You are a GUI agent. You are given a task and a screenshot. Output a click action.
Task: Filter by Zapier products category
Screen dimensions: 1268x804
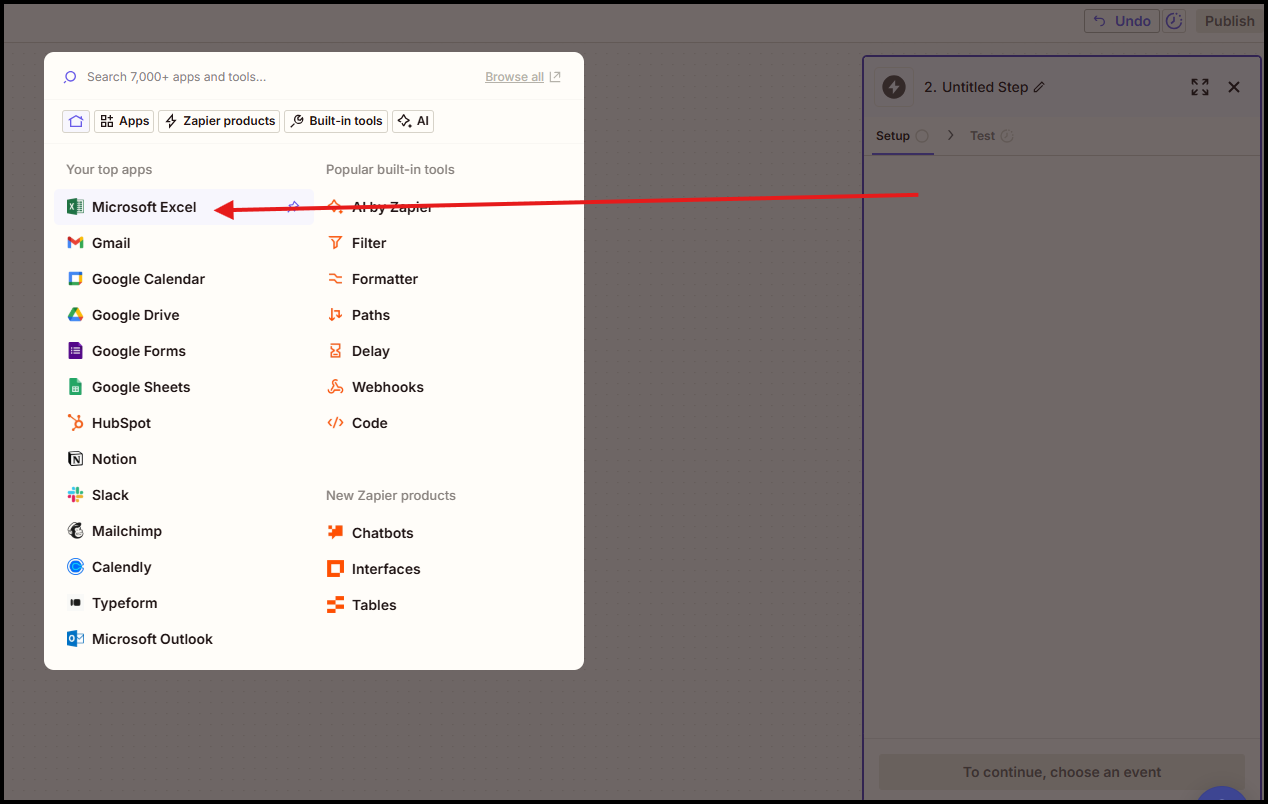(219, 121)
